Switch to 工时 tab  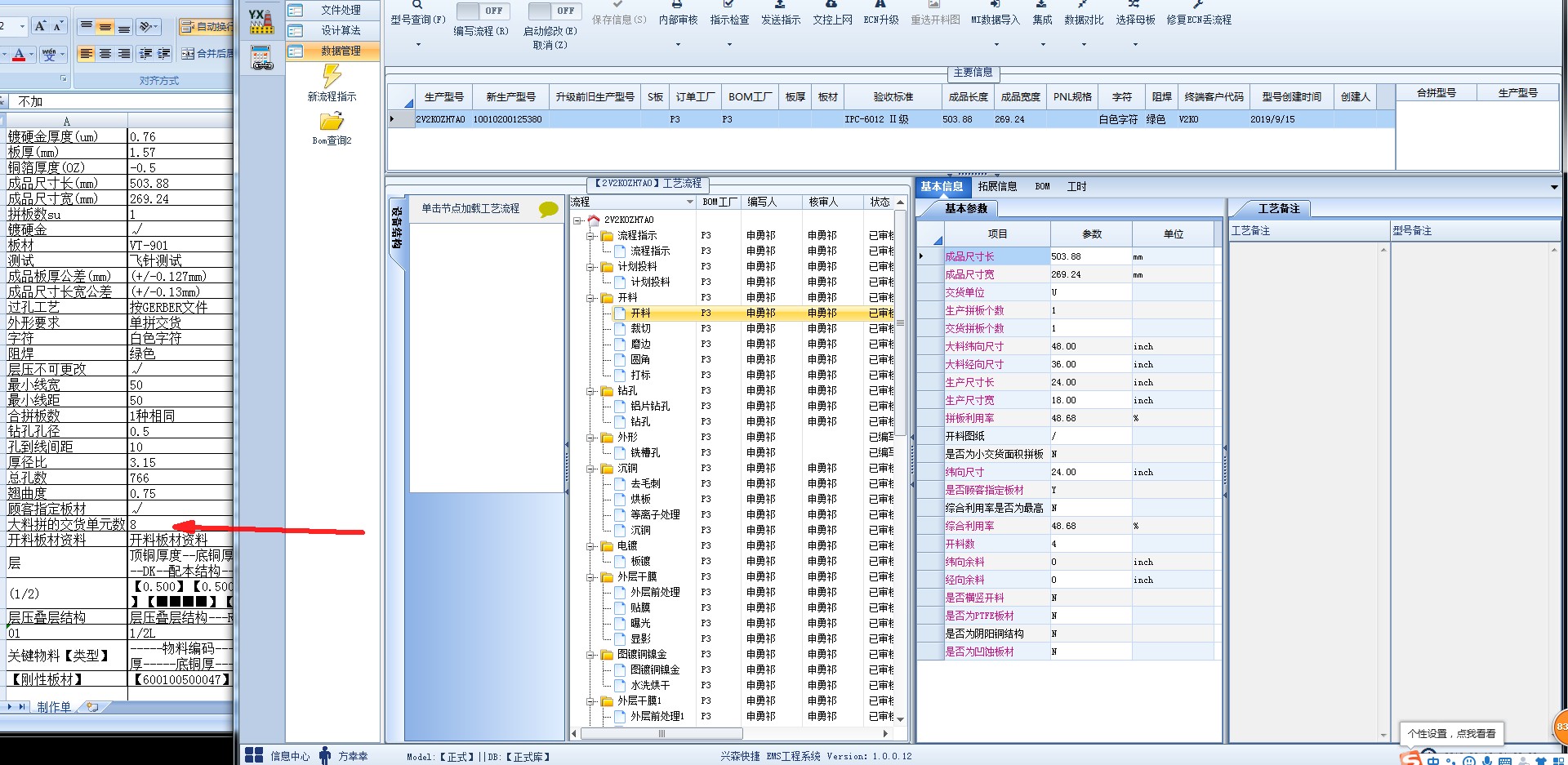1076,186
